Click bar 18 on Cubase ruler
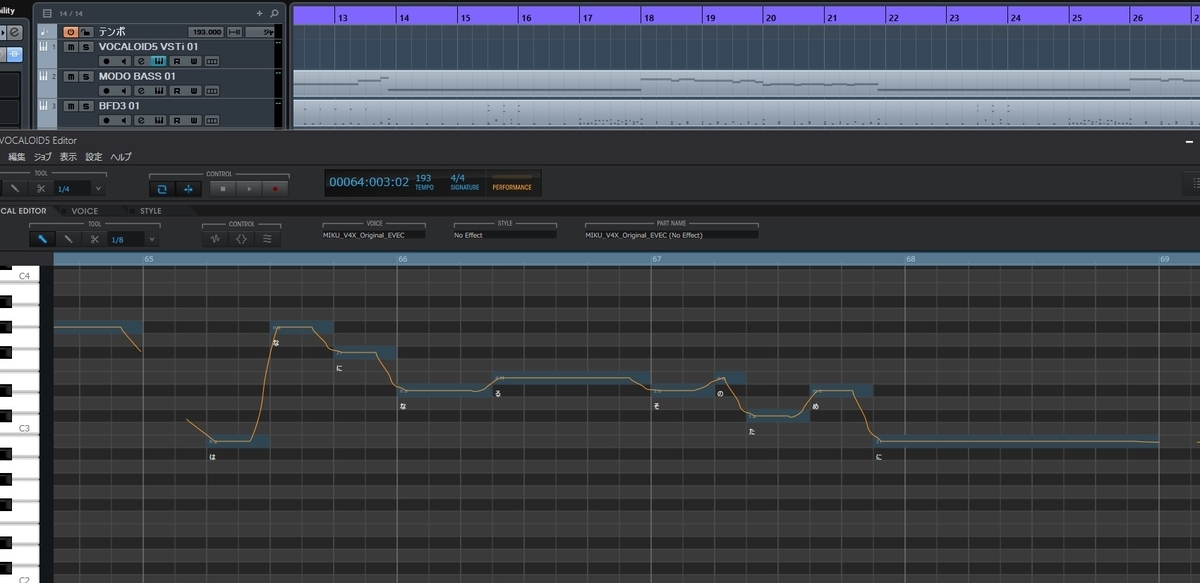The height and width of the screenshot is (583, 1200). click(x=650, y=18)
